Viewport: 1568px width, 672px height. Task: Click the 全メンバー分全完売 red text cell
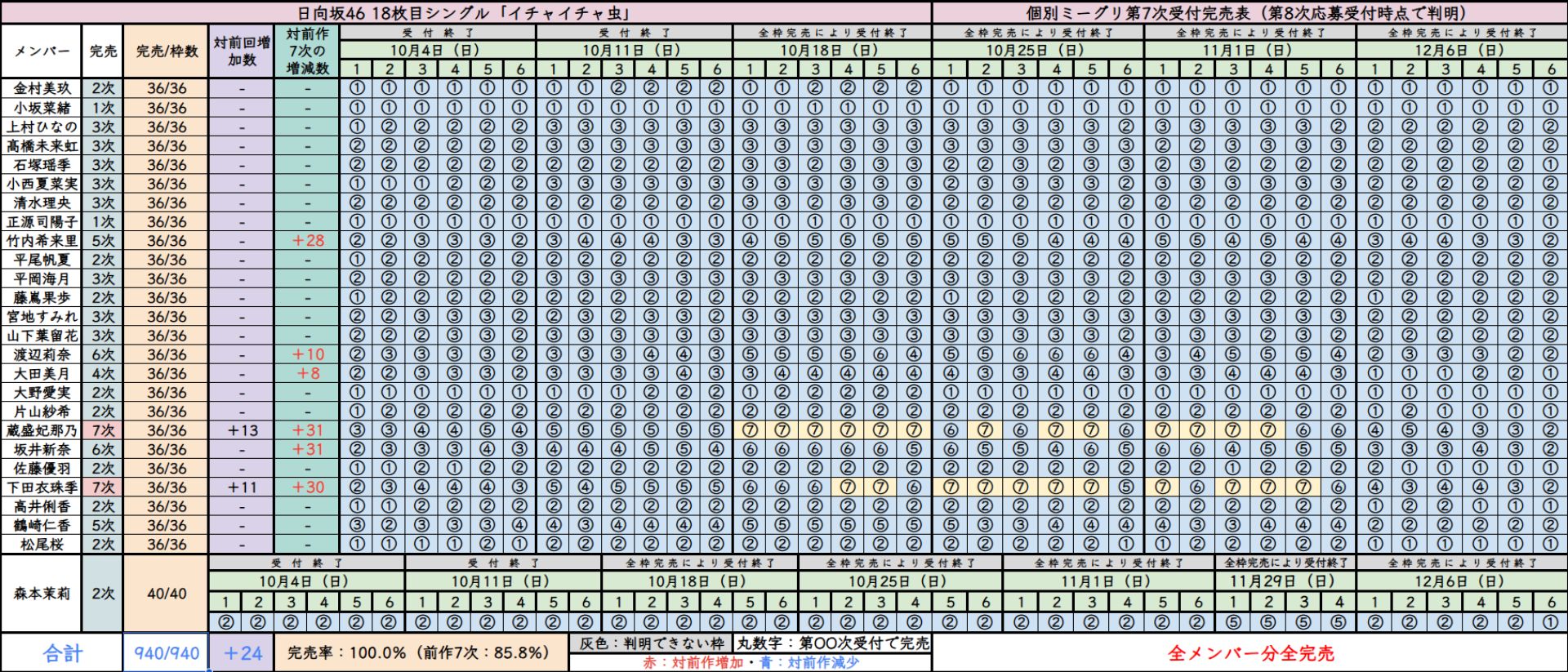coord(1249,653)
